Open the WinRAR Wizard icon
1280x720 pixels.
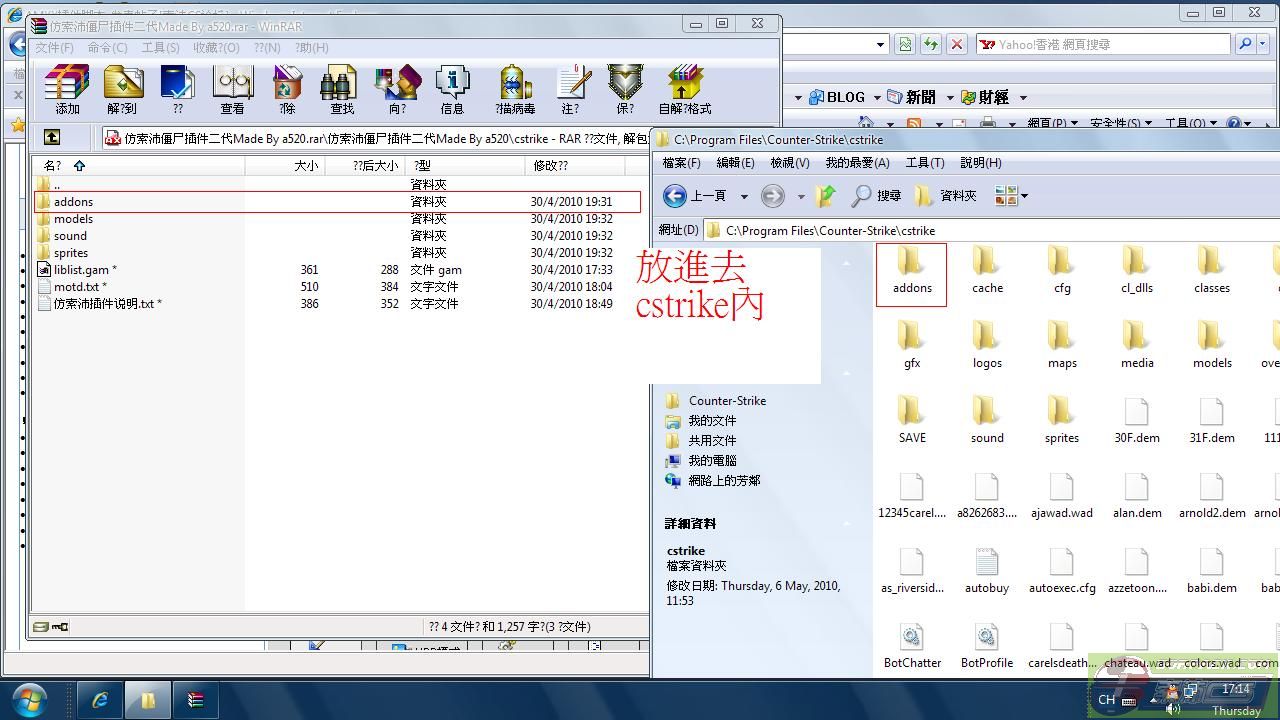click(x=397, y=90)
